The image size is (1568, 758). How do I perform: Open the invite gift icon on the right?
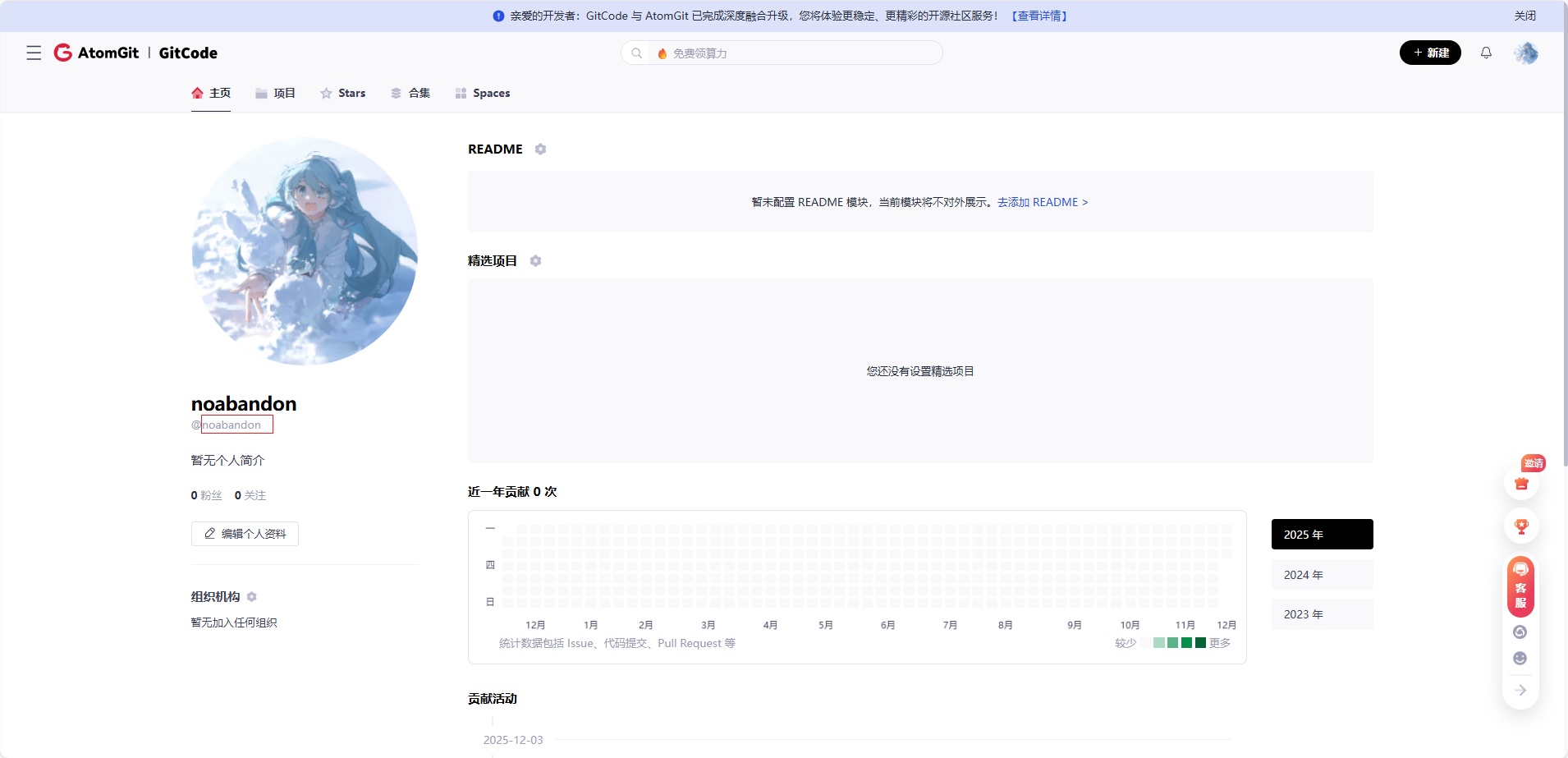[1520, 484]
